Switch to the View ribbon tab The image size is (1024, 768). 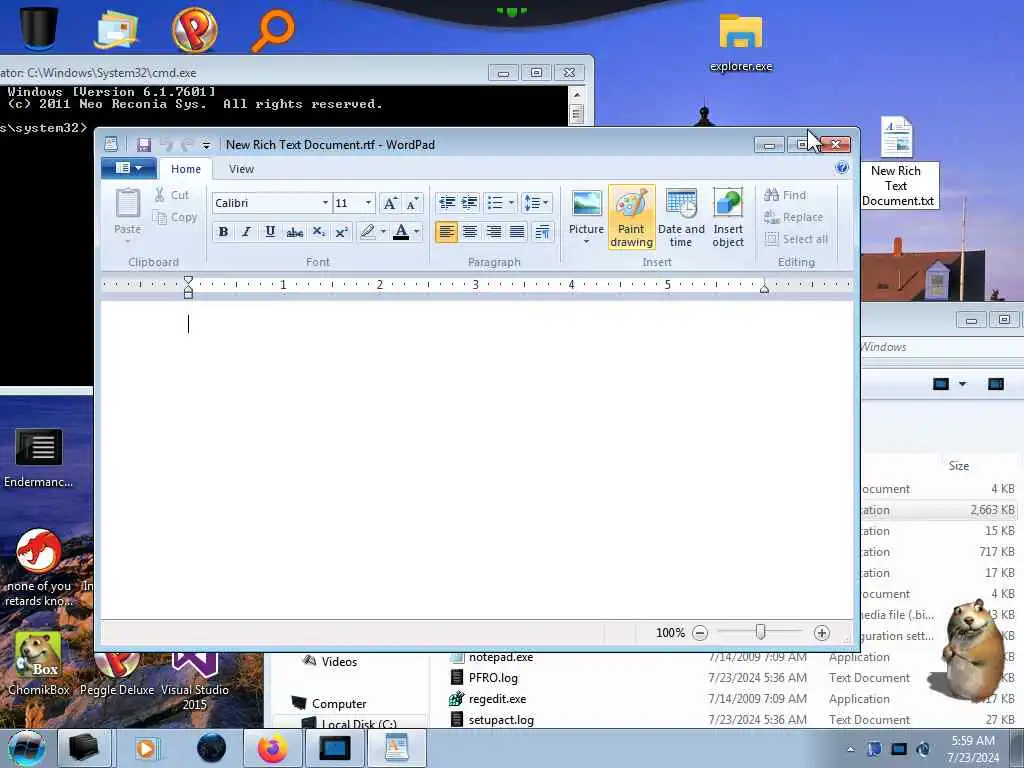(x=241, y=169)
